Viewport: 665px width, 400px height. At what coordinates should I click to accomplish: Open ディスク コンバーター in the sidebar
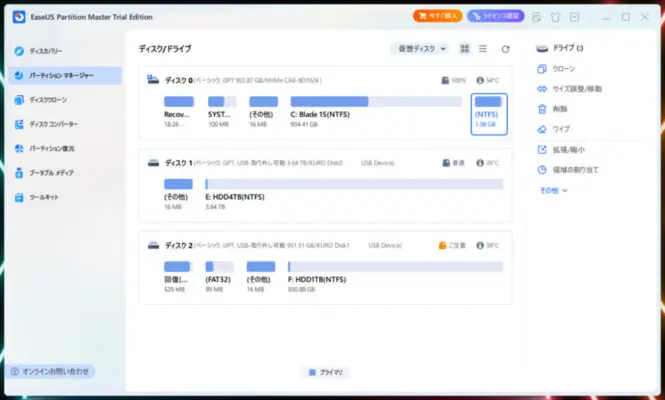click(46, 124)
